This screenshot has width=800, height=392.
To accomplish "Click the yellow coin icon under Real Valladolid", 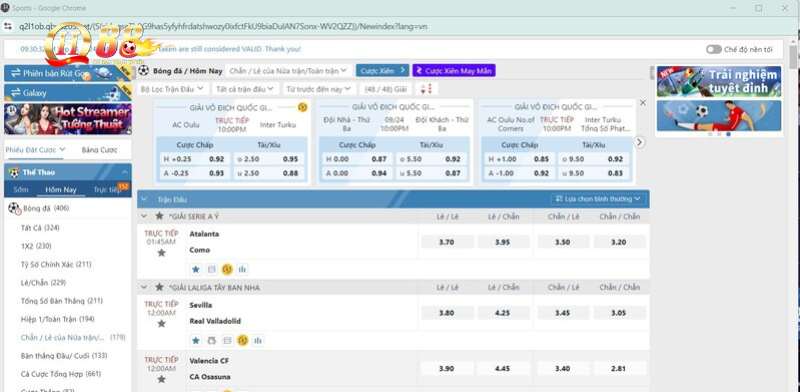I will tap(243, 340).
